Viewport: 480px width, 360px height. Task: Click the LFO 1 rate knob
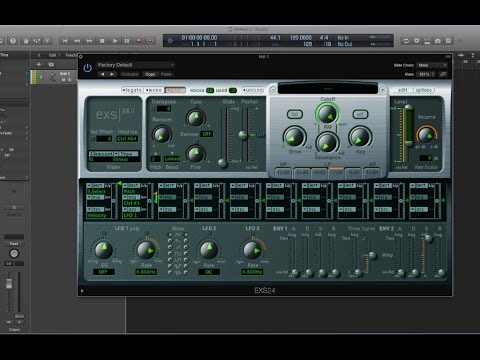point(146,250)
